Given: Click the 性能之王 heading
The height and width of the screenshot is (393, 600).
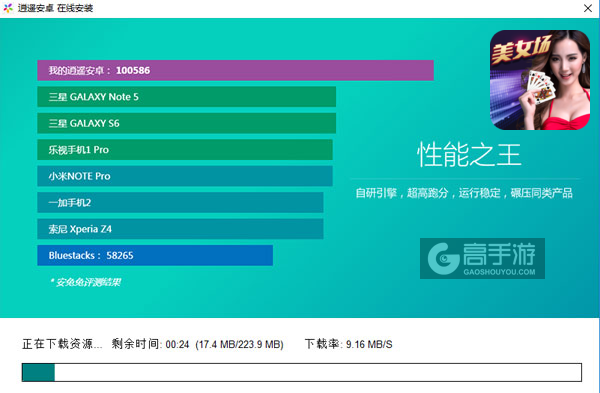Looking at the screenshot, I should (469, 155).
